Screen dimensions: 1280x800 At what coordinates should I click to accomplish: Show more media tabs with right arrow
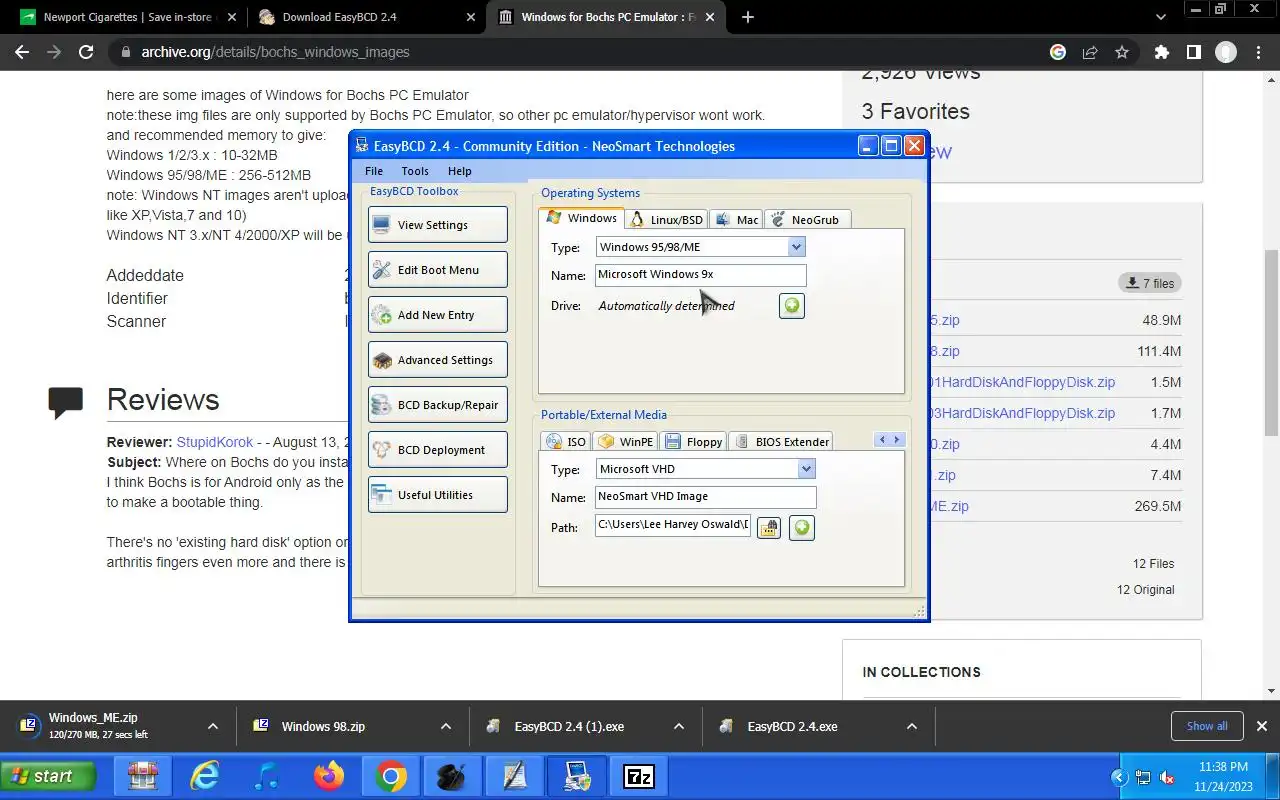point(897,439)
